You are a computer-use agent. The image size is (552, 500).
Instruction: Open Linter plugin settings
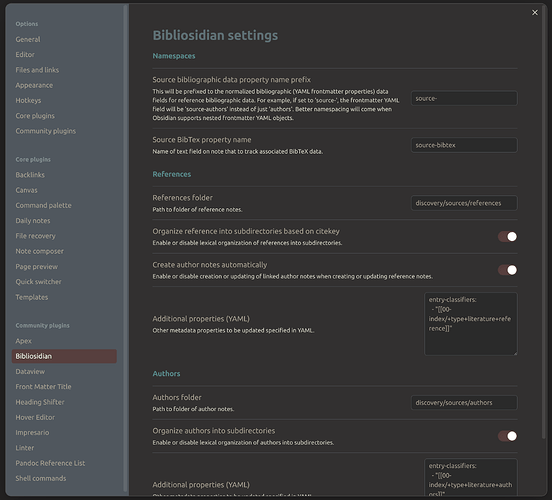point(25,448)
